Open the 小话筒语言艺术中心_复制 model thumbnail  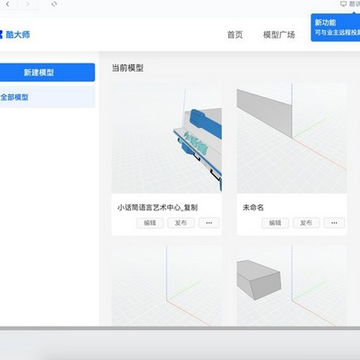[x=167, y=138]
